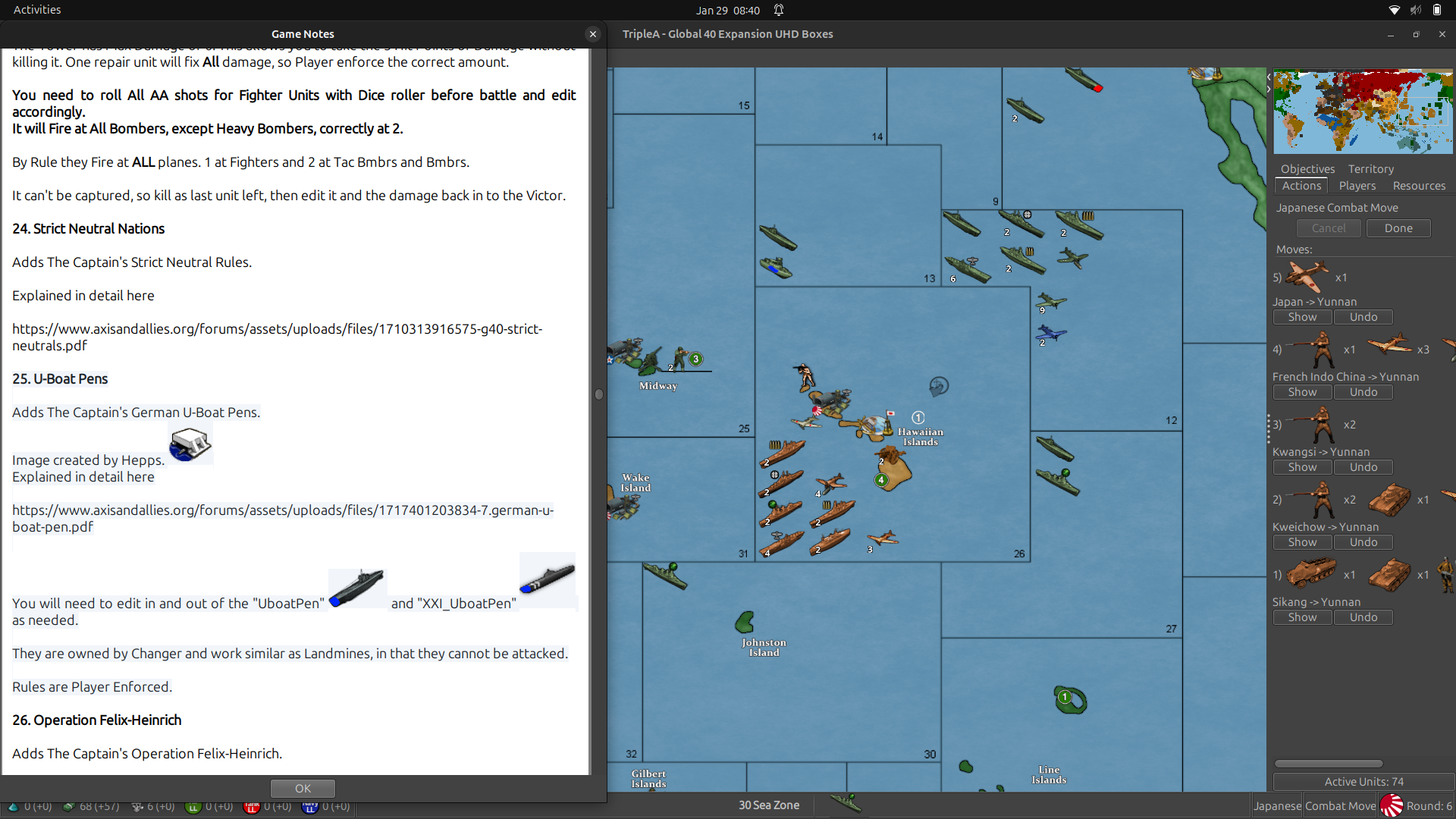Click the upper collapse chevron at map's right edge

[x=1267, y=76]
